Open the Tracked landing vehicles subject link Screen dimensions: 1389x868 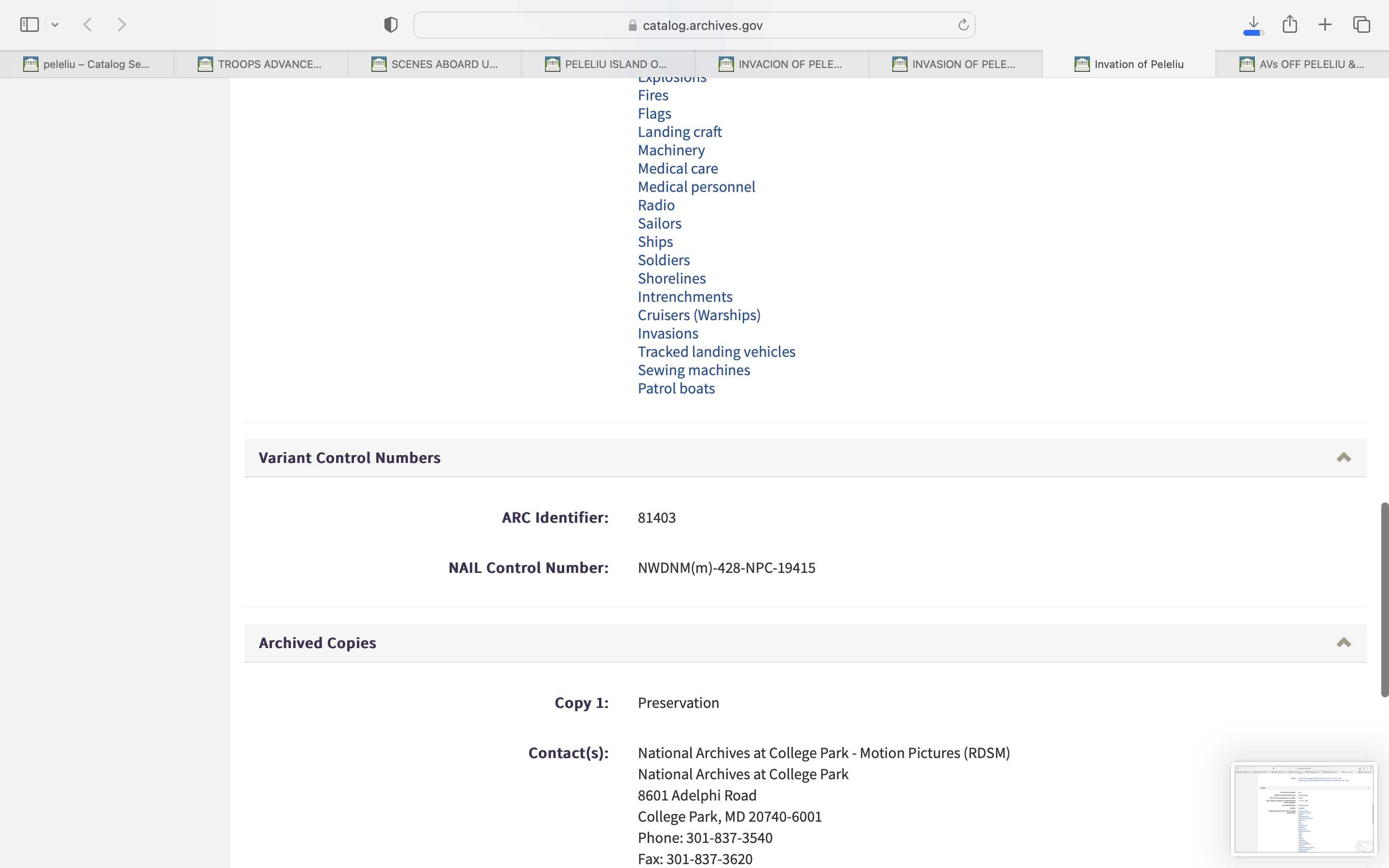point(716,352)
